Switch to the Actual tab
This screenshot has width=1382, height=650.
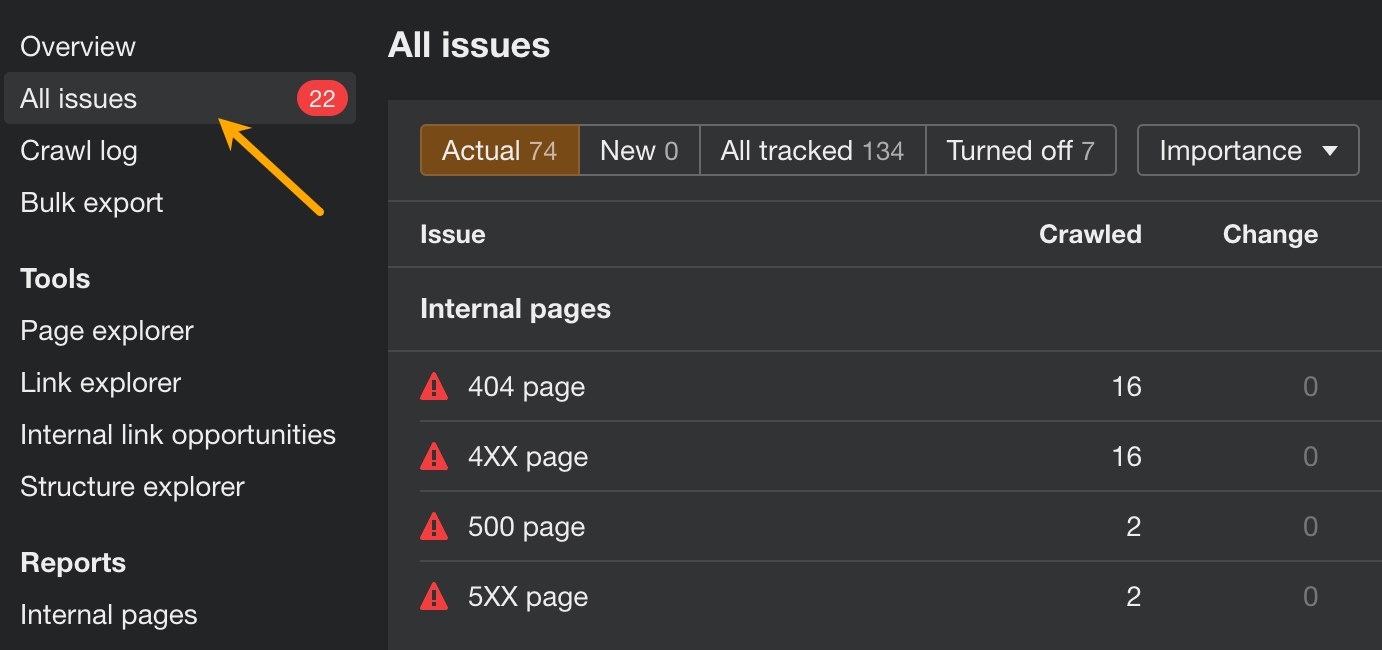pos(499,150)
